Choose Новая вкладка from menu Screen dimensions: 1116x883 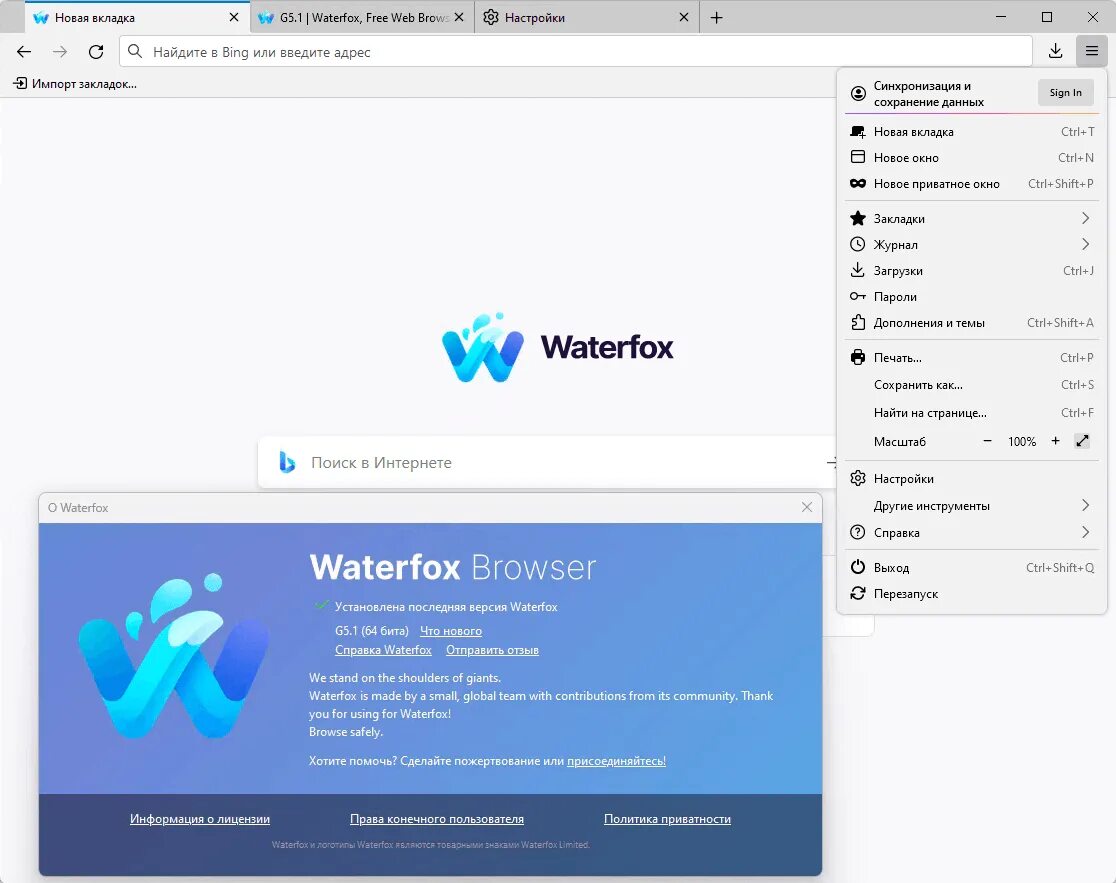click(x=972, y=132)
